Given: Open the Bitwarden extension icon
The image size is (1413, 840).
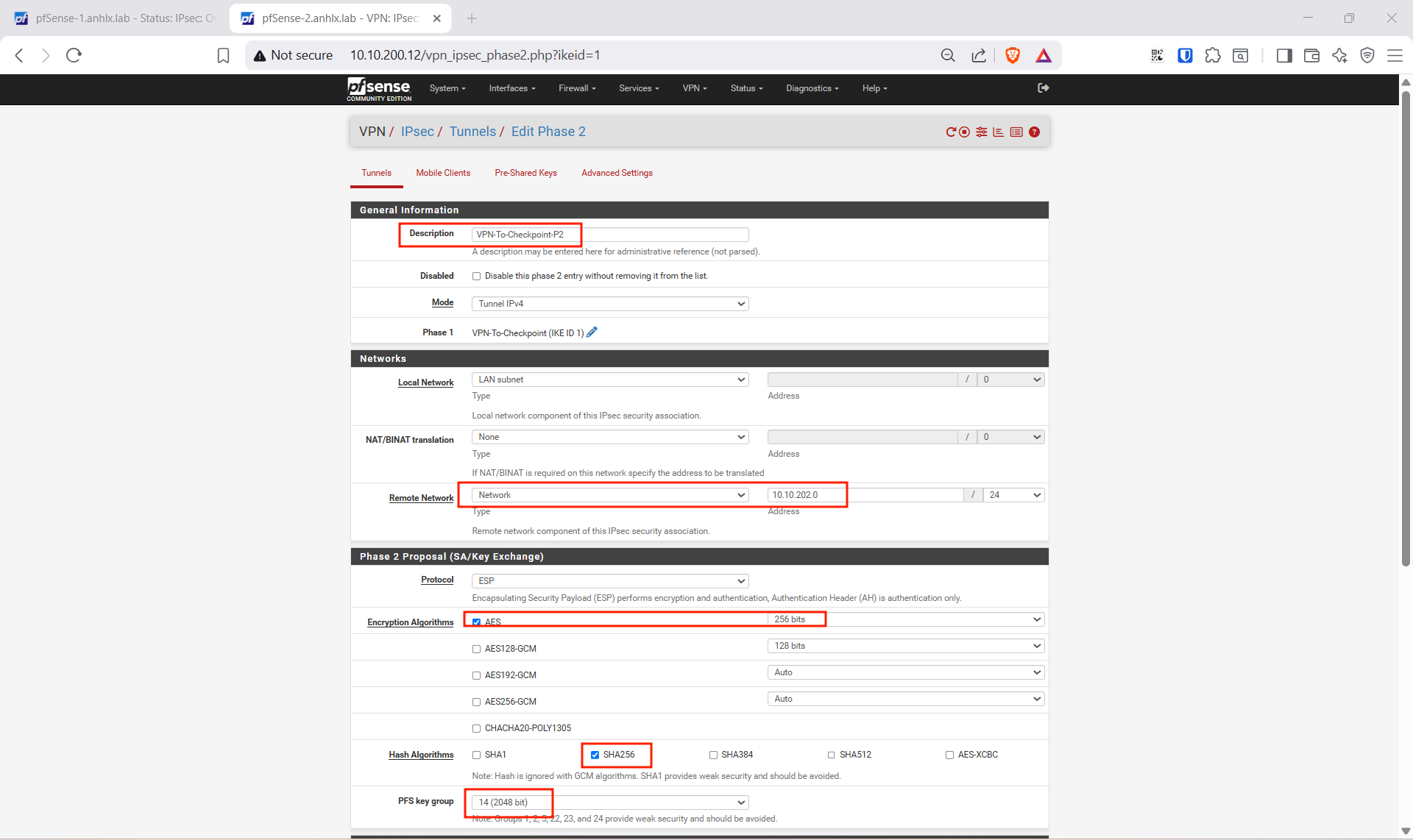Looking at the screenshot, I should [1185, 55].
